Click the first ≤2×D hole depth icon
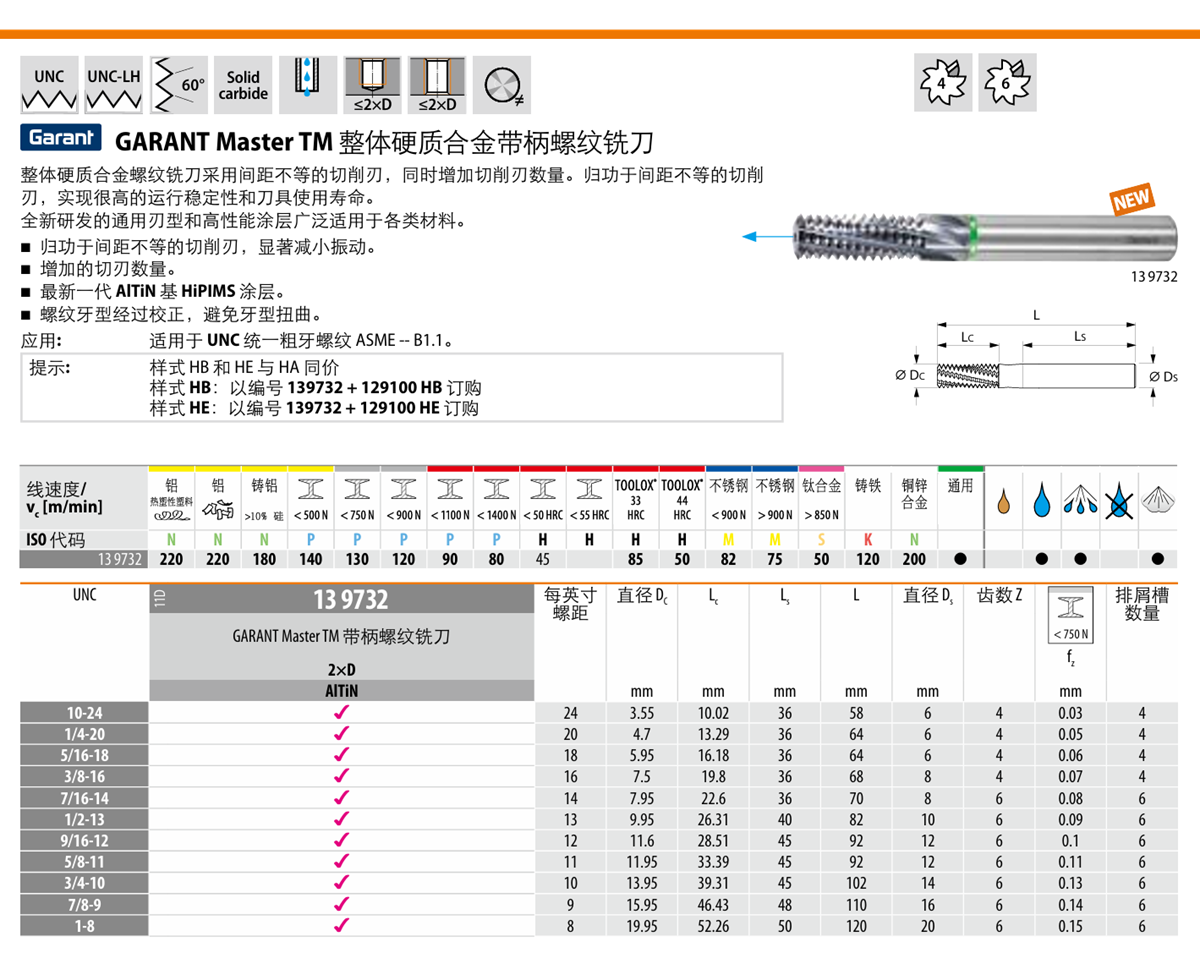Viewport: 1200px width, 953px height. pyautogui.click(x=373, y=86)
